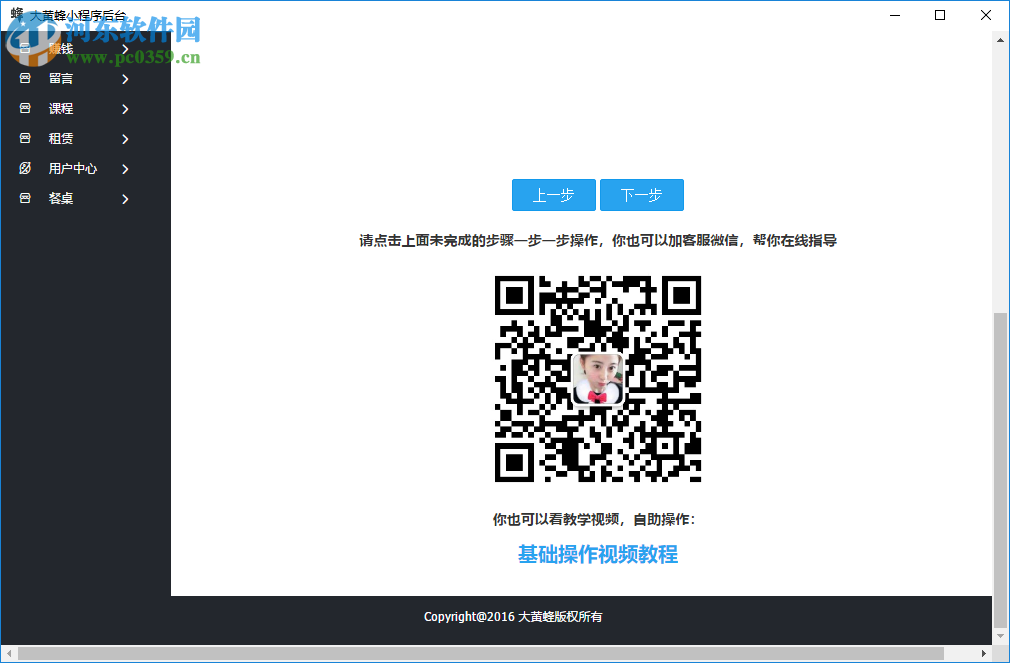Click the 租赁 rental icon in sidebar
Screen dimensions: 1010x663
point(24,138)
